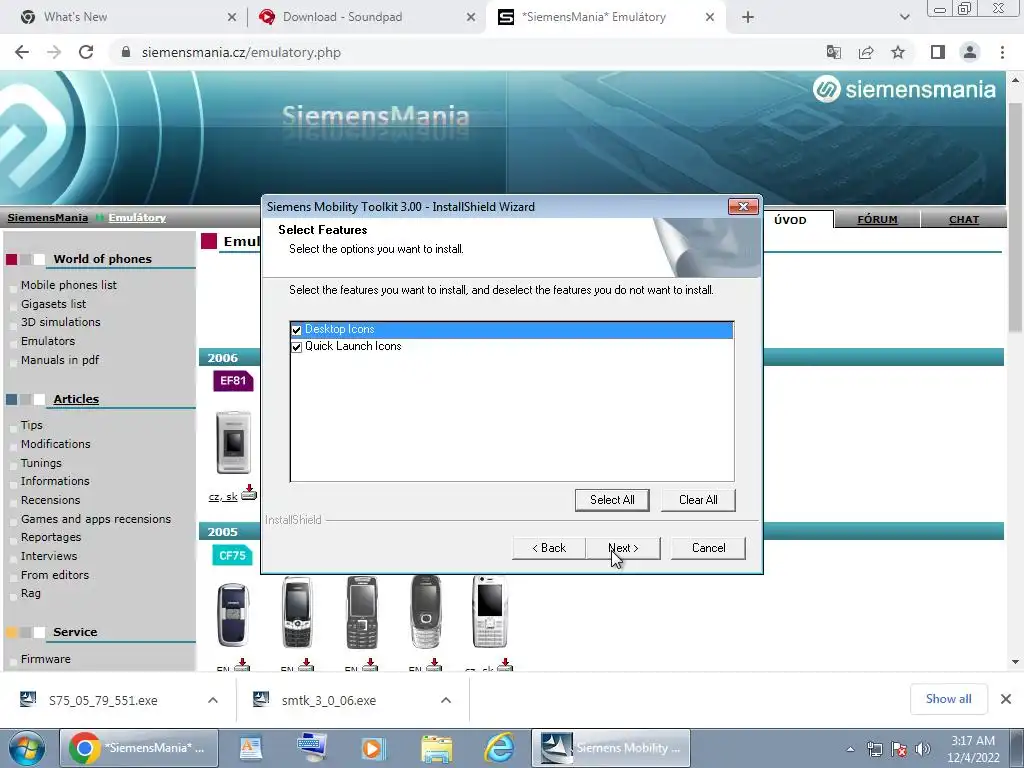Expand options for smtk_3_0_06.exe download
Image resolution: width=1024 pixels, height=768 pixels.
click(x=446, y=700)
